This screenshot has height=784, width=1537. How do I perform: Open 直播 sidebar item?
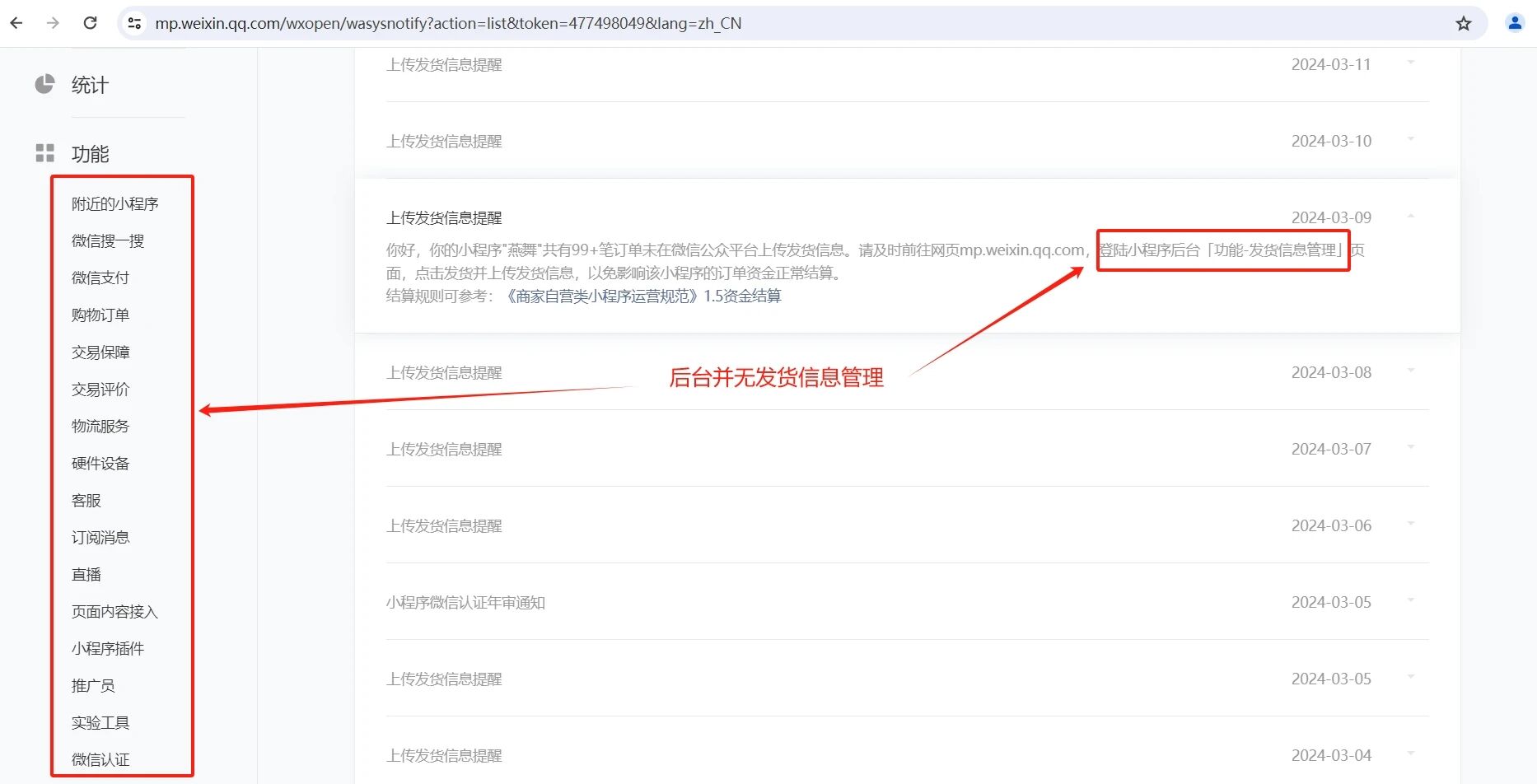pyautogui.click(x=86, y=574)
